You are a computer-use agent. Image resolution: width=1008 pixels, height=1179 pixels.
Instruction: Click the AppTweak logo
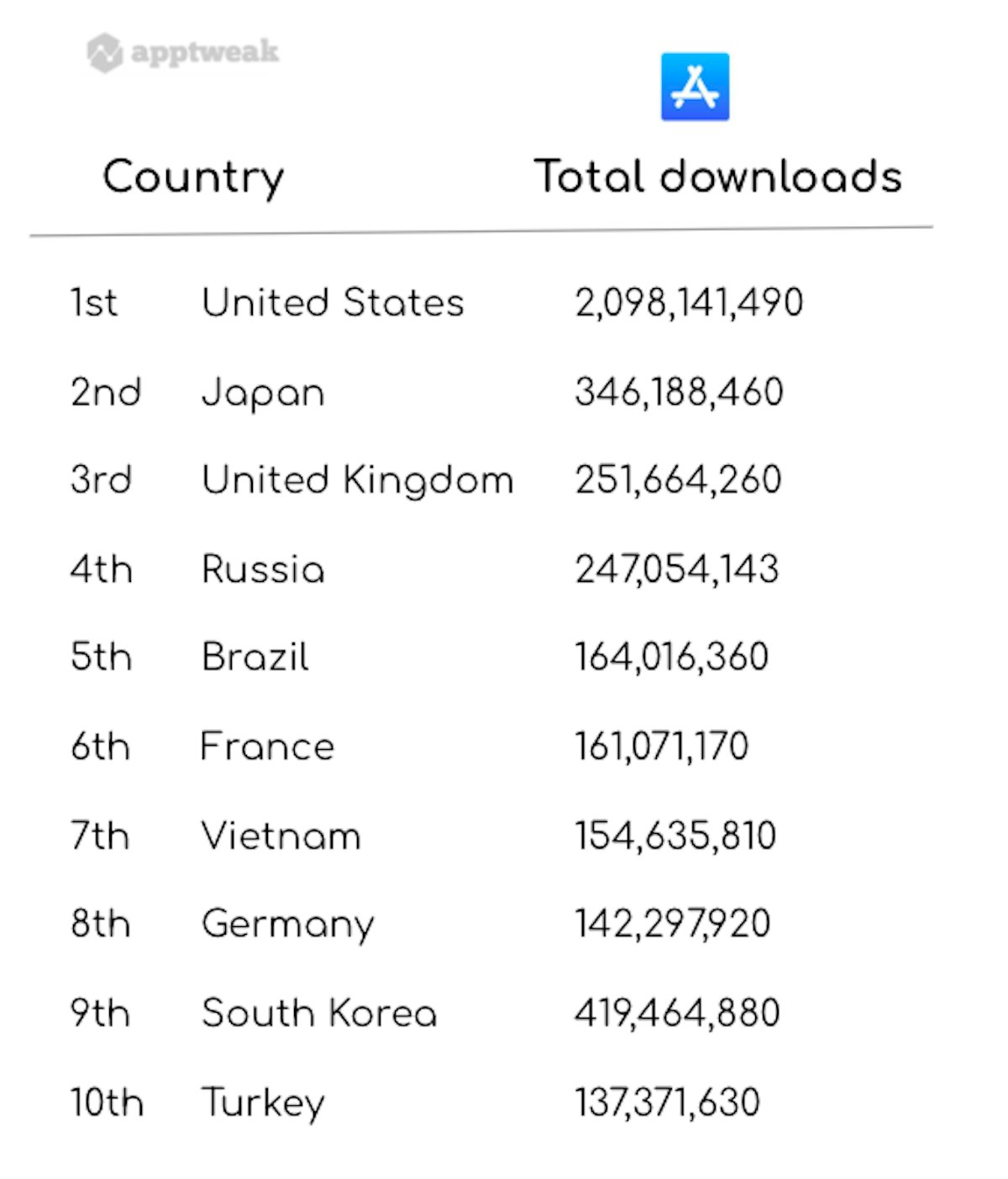point(183,52)
